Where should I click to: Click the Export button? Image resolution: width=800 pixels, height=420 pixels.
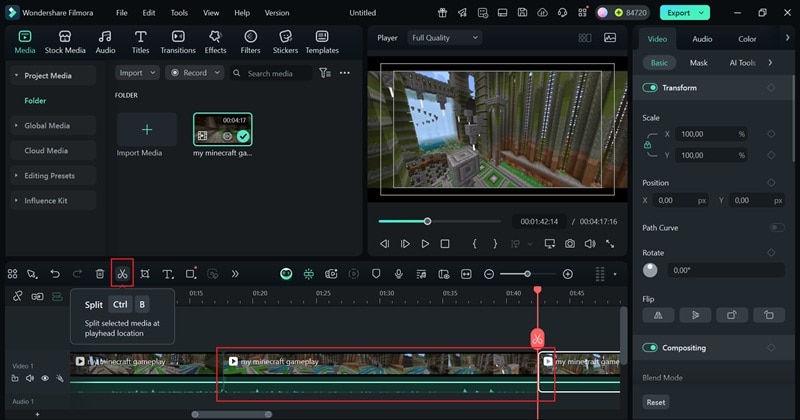(x=685, y=13)
